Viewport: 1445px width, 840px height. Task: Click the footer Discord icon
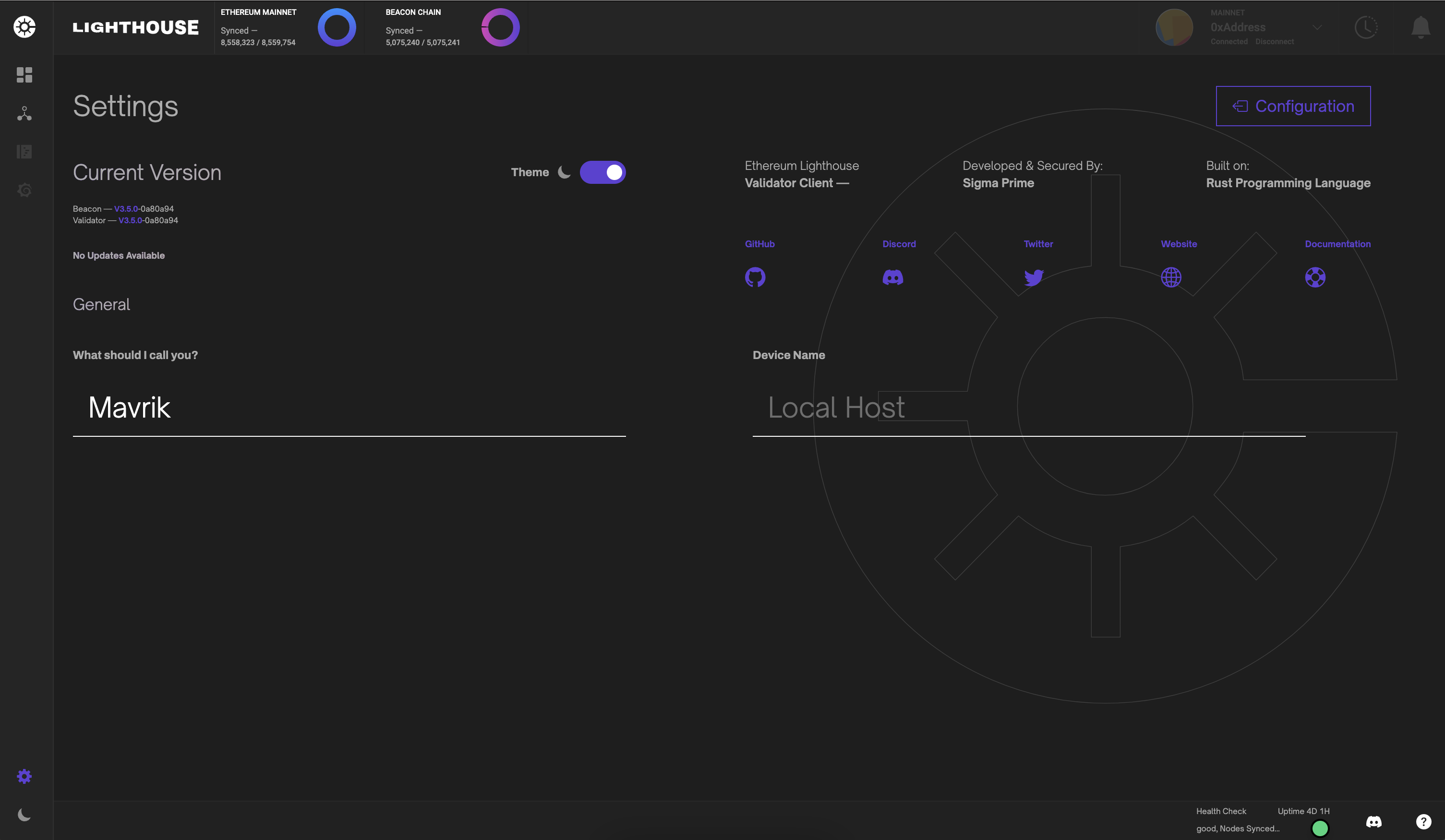point(1374,822)
